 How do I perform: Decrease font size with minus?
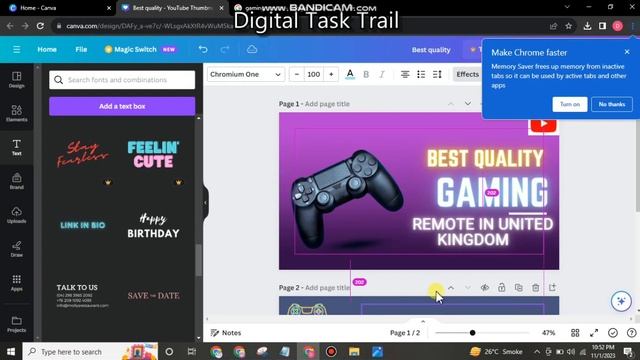point(297,74)
